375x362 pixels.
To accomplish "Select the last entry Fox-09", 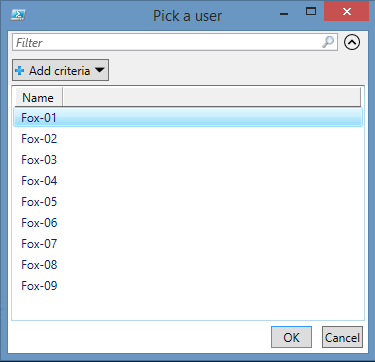I will pyautogui.click(x=188, y=286).
